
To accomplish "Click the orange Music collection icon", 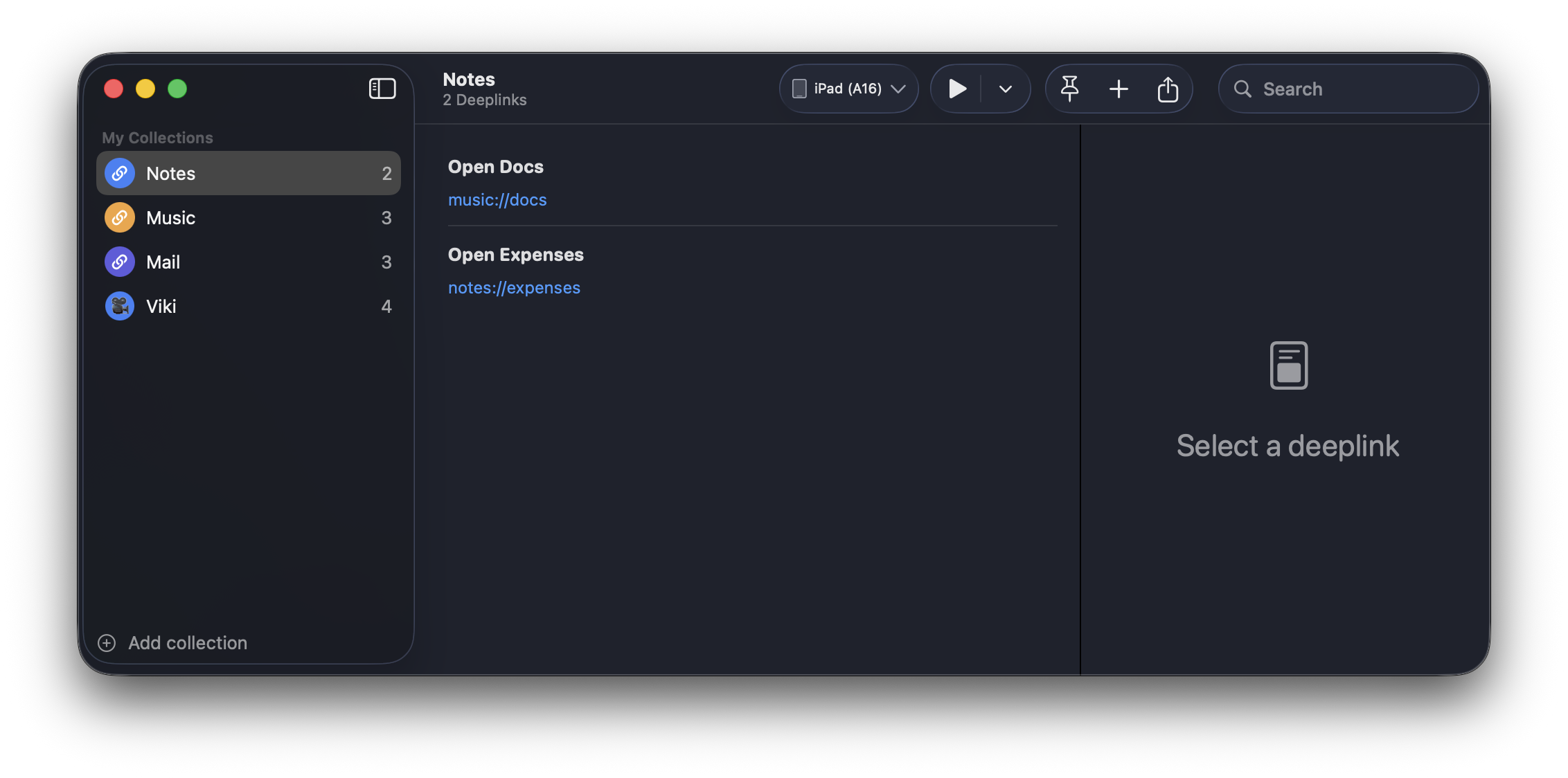I will (x=120, y=217).
